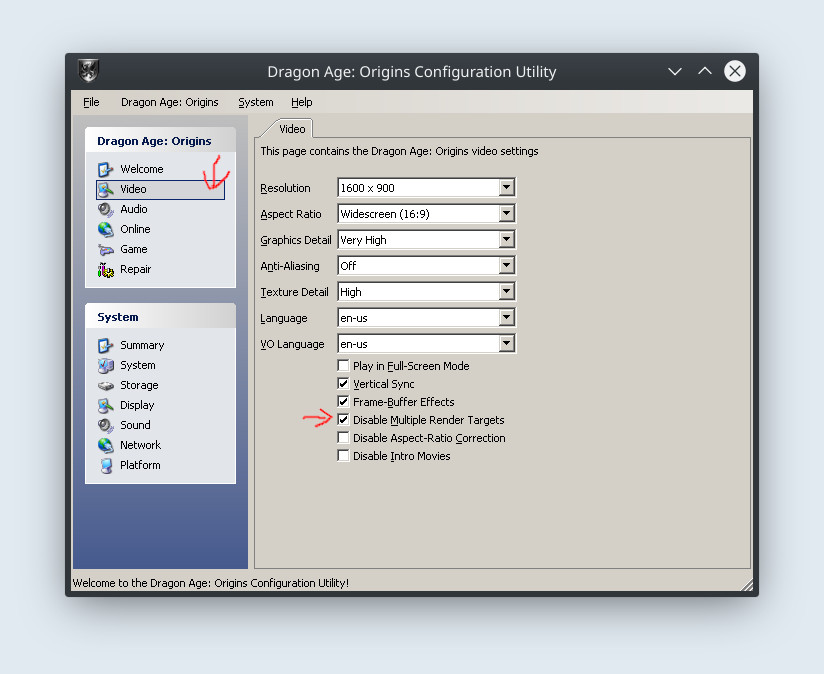The image size is (824, 674).
Task: Check Disable Aspect-Ratio Correction
Action: [x=343, y=438]
